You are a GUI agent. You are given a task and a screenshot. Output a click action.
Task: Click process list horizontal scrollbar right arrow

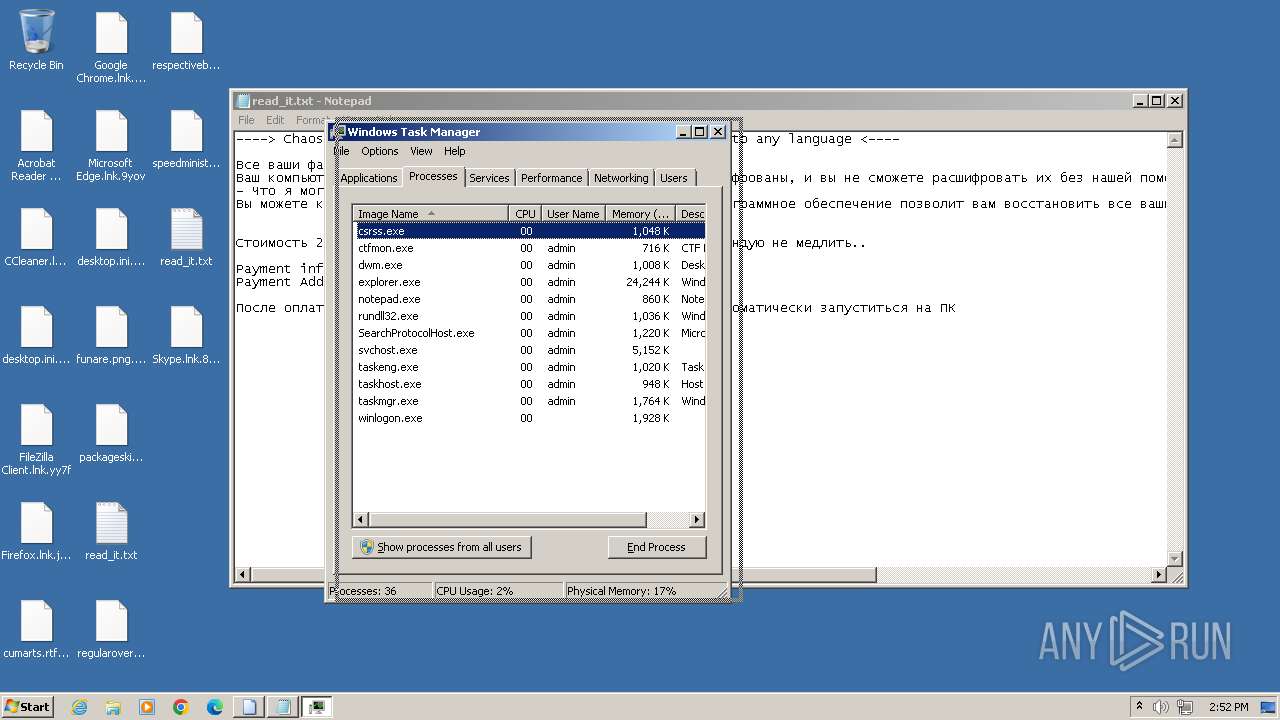click(x=697, y=520)
